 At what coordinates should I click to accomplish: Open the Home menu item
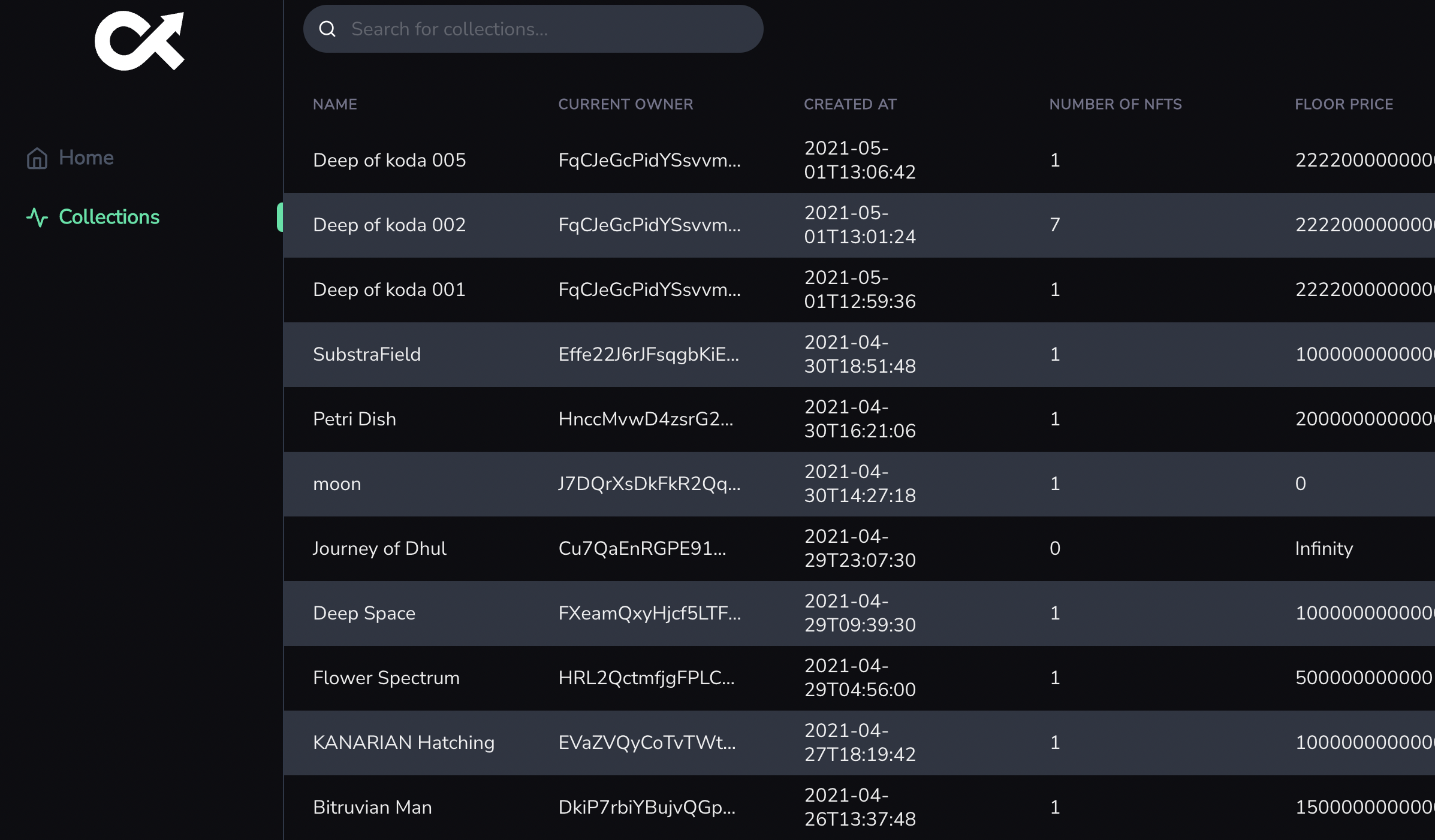tap(86, 158)
